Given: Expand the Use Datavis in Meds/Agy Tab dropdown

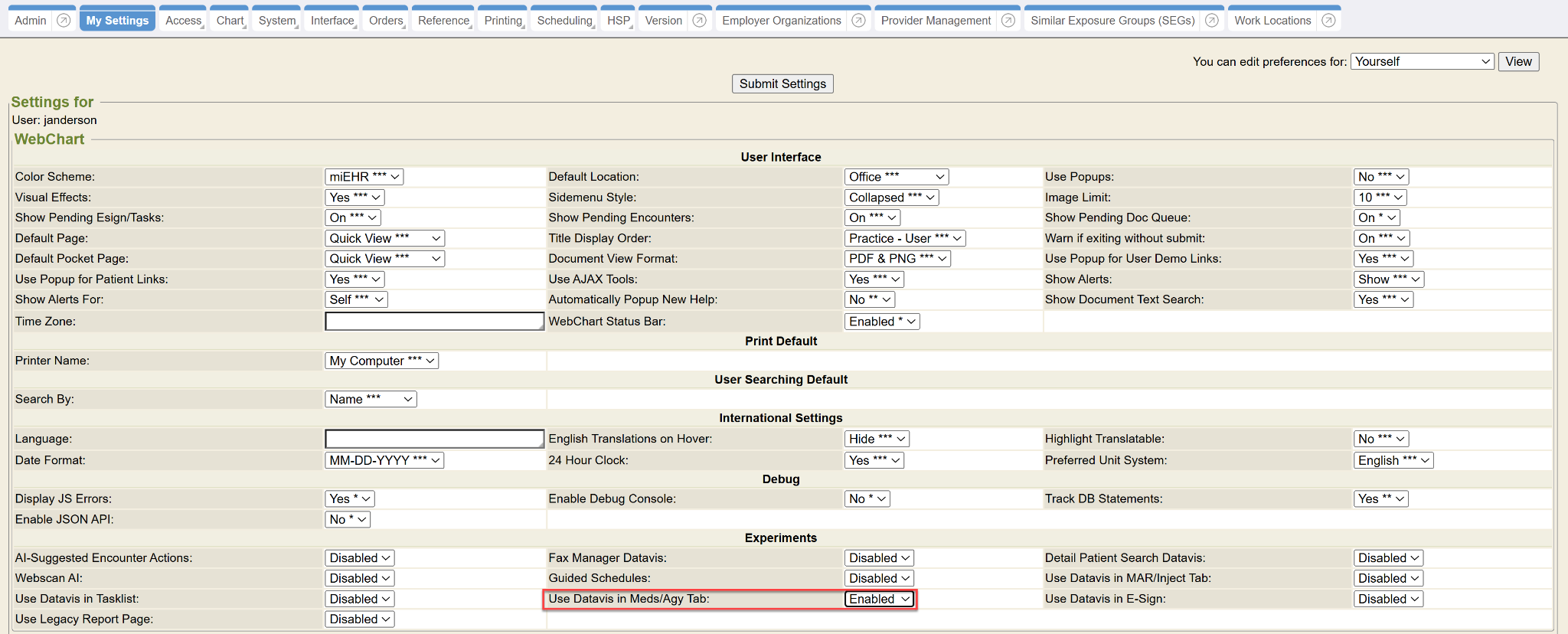Looking at the screenshot, I should [880, 599].
